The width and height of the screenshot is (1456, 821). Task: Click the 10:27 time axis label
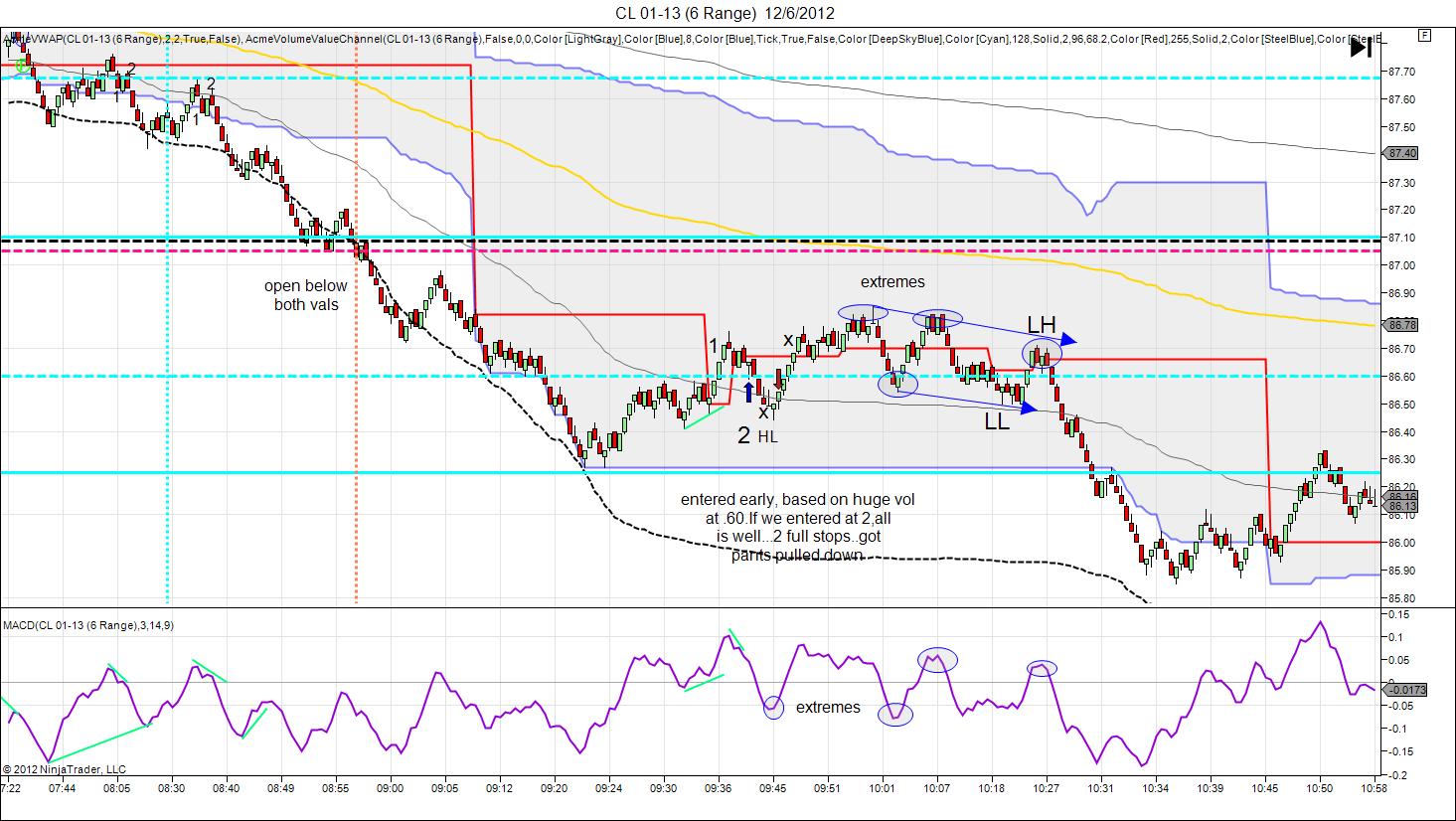1046,788
